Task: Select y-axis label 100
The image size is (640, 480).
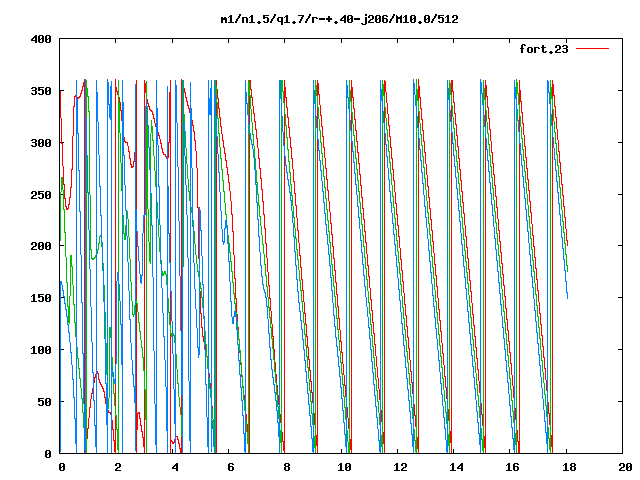Action: (41, 350)
